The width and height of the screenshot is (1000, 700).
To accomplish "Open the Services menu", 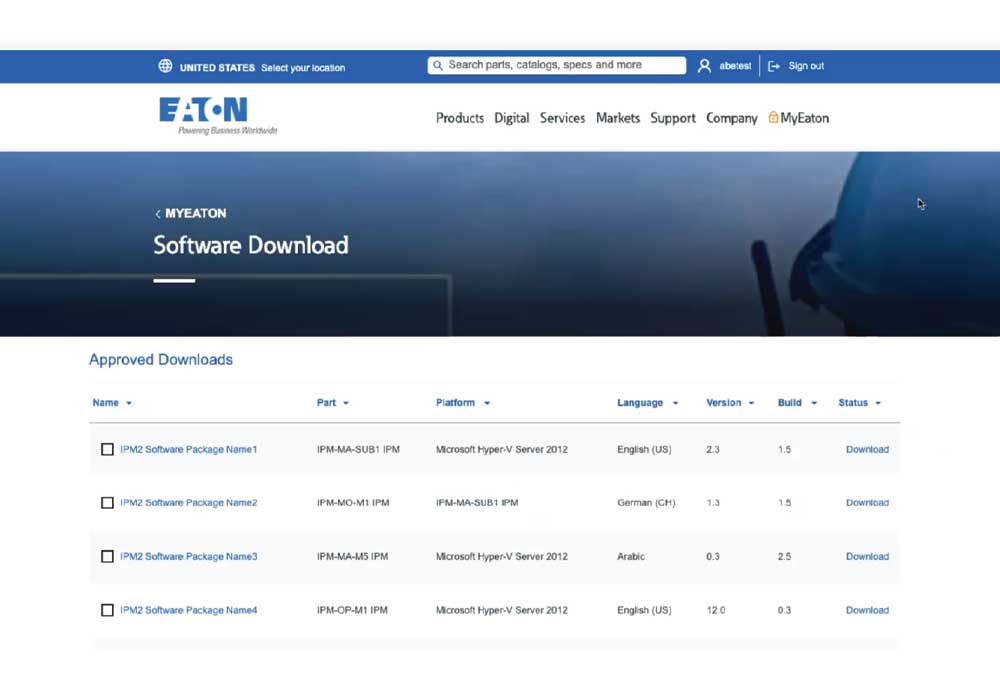I will point(562,118).
